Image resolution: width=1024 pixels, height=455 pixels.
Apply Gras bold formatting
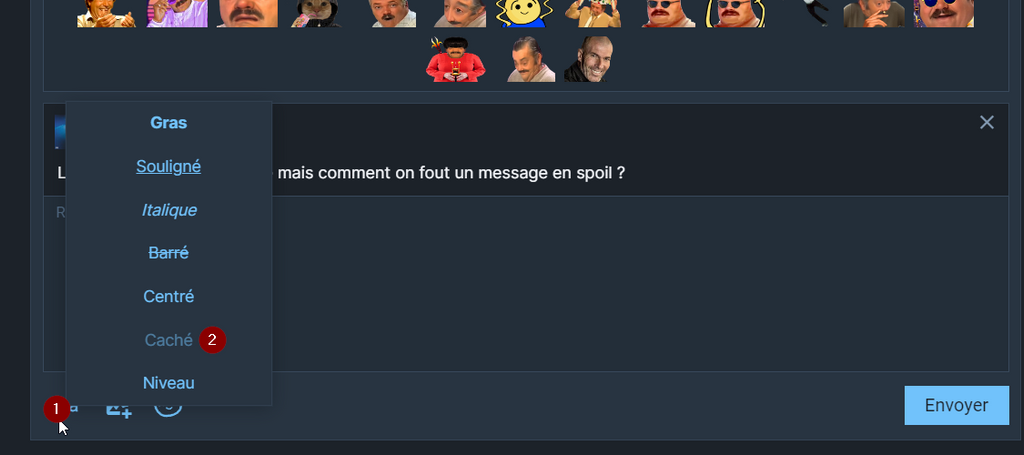coord(168,123)
